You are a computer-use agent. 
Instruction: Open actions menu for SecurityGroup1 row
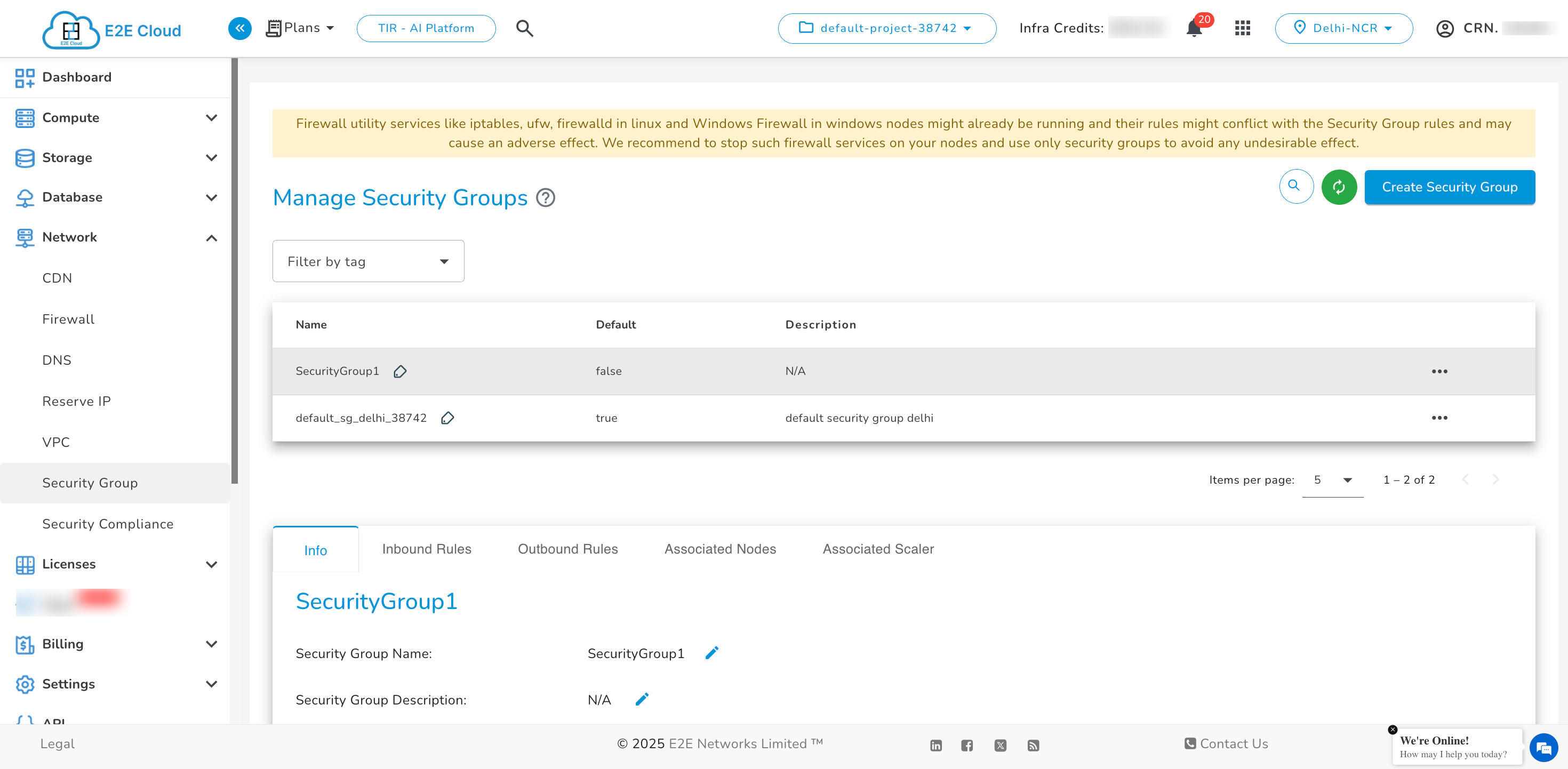click(x=1440, y=371)
